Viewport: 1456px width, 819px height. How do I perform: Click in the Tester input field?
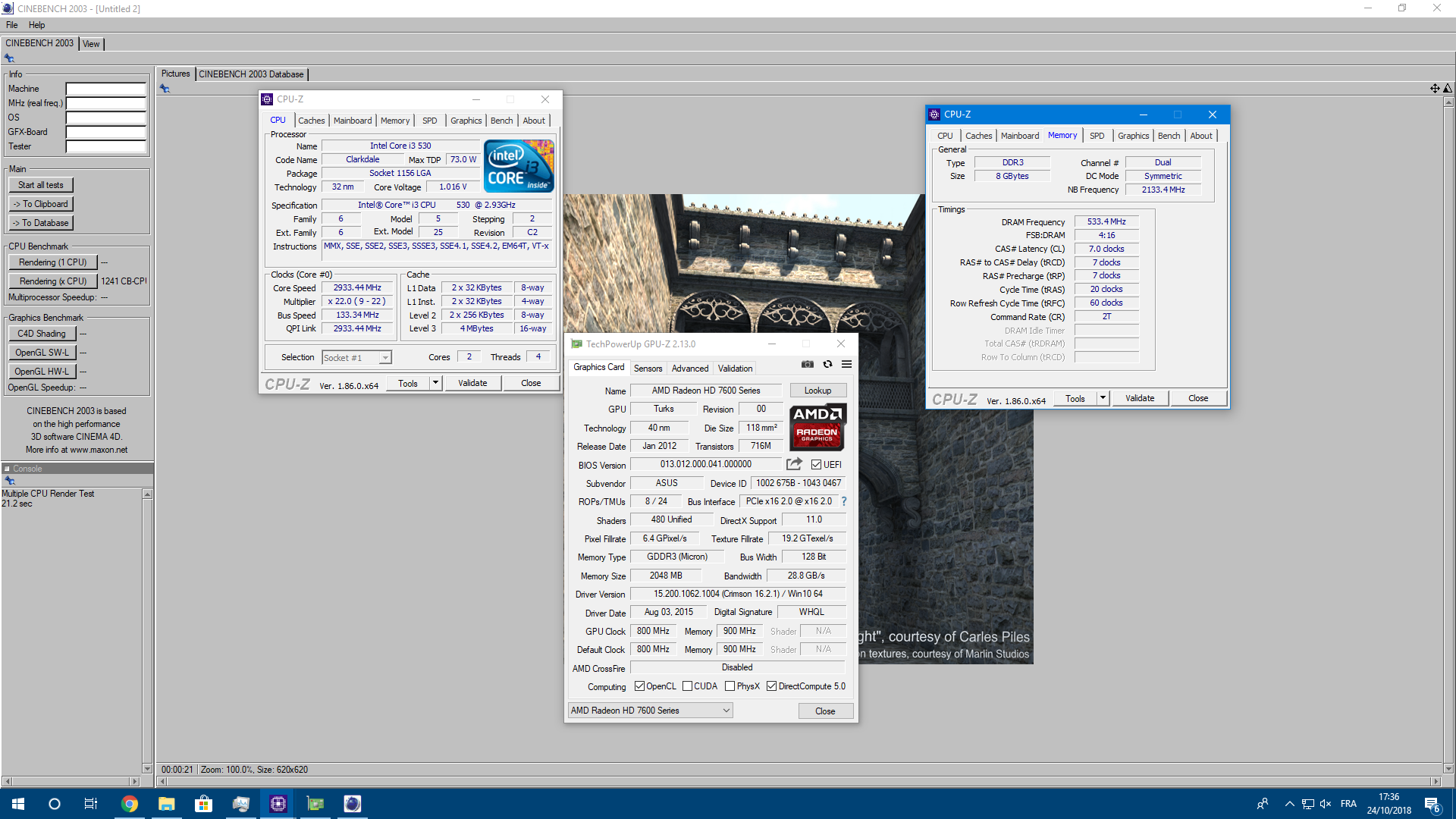[105, 146]
